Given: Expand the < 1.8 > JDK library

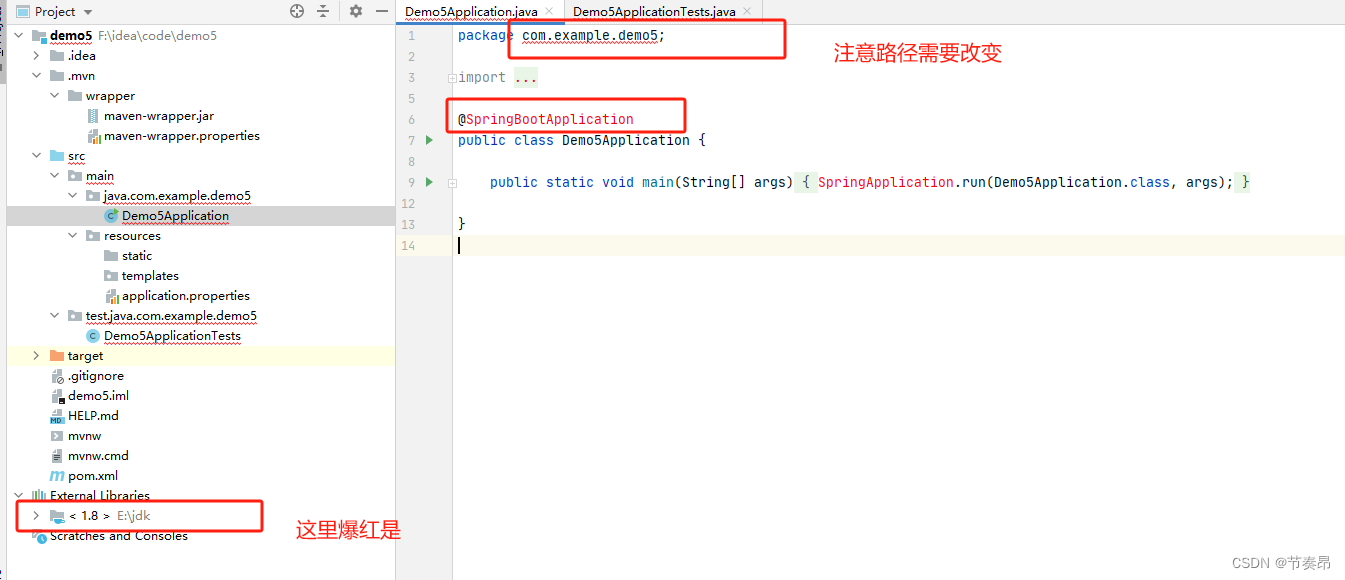Looking at the screenshot, I should coord(37,516).
